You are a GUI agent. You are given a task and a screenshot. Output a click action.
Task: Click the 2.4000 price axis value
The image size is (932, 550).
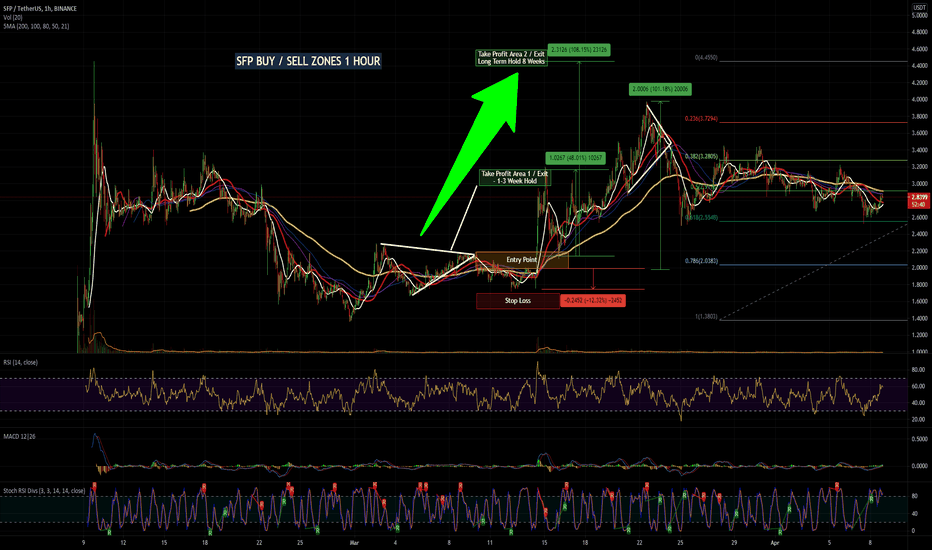point(919,234)
